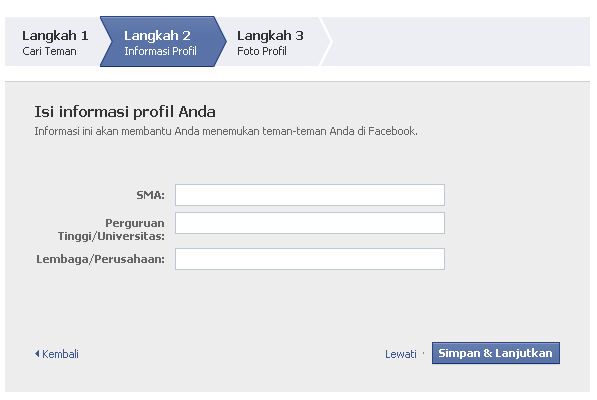
Task: Click the Lembaga/Perusahaan label
Action: [101, 259]
